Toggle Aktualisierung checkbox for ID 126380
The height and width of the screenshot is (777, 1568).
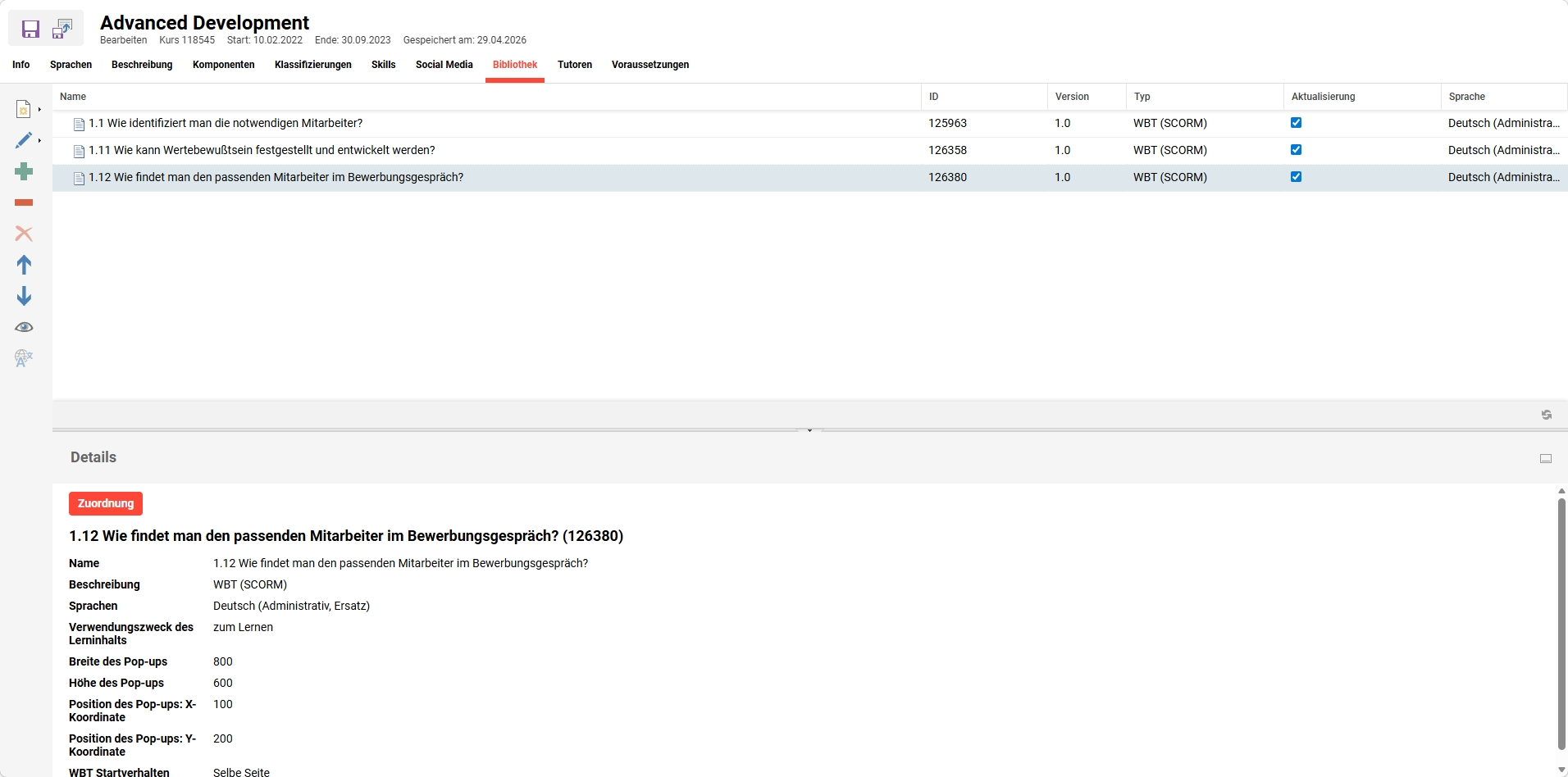click(1296, 177)
